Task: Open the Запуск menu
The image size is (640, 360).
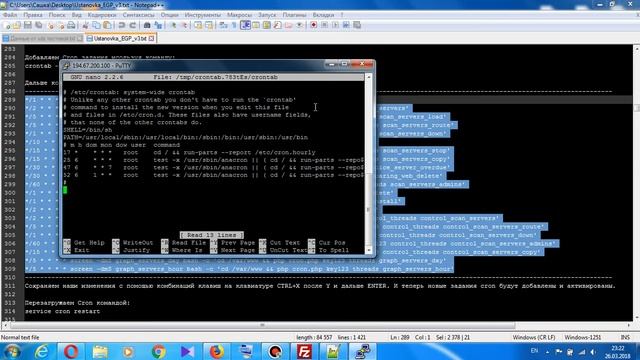Action: (267, 15)
